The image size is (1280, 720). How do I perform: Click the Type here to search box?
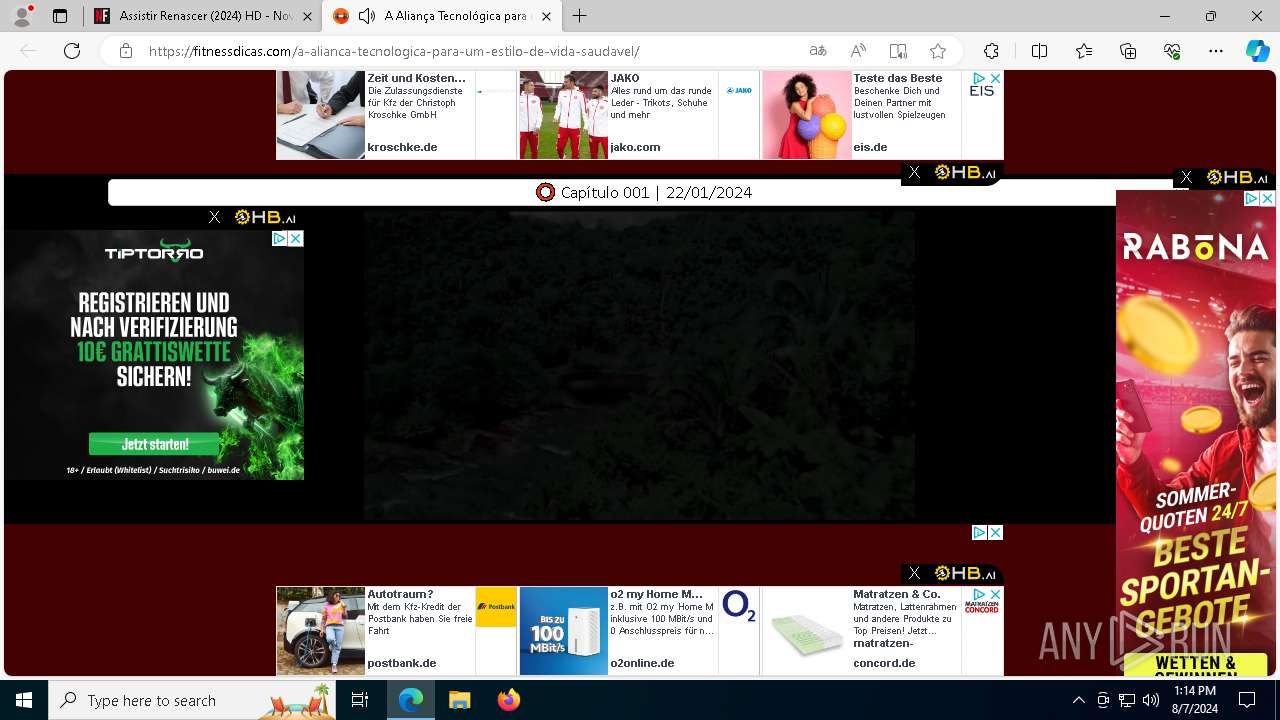pyautogui.click(x=193, y=700)
